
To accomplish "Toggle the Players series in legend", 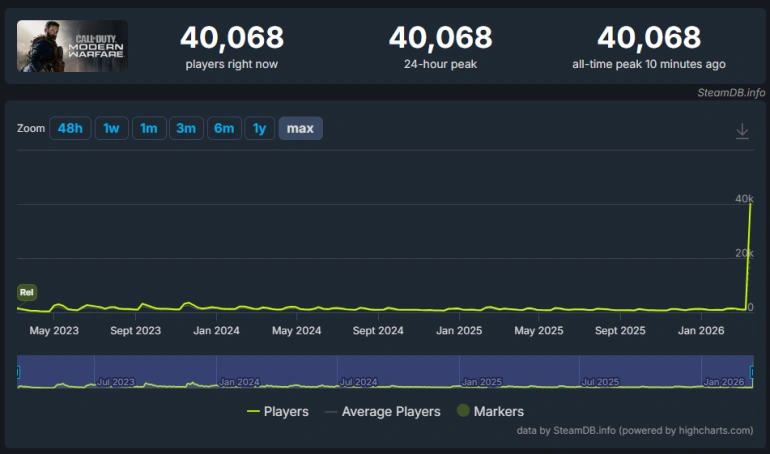I will pos(277,411).
